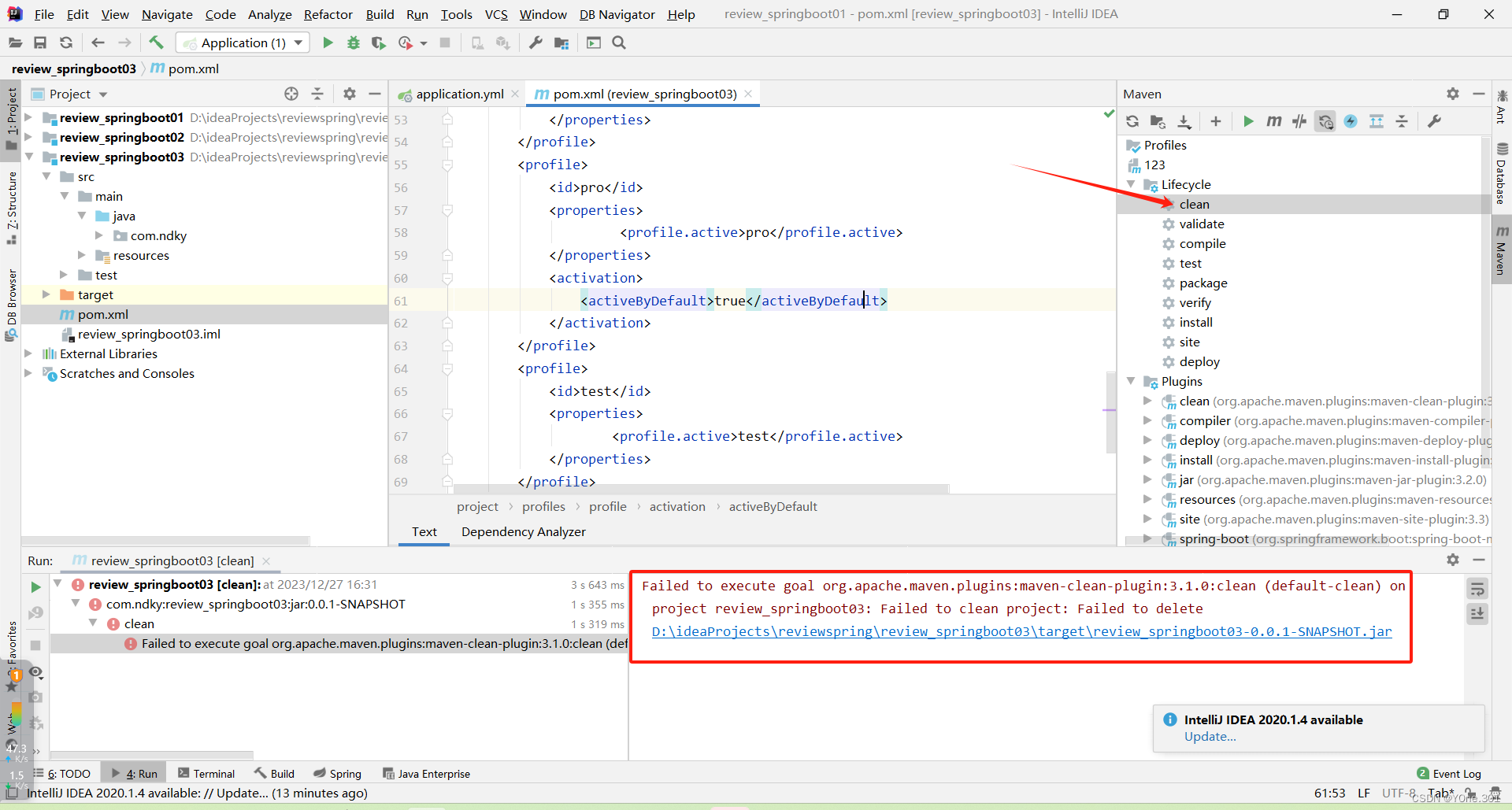The width and height of the screenshot is (1512, 810).
Task: Collapse Lifecycle node in Maven panel
Action: pos(1132,184)
